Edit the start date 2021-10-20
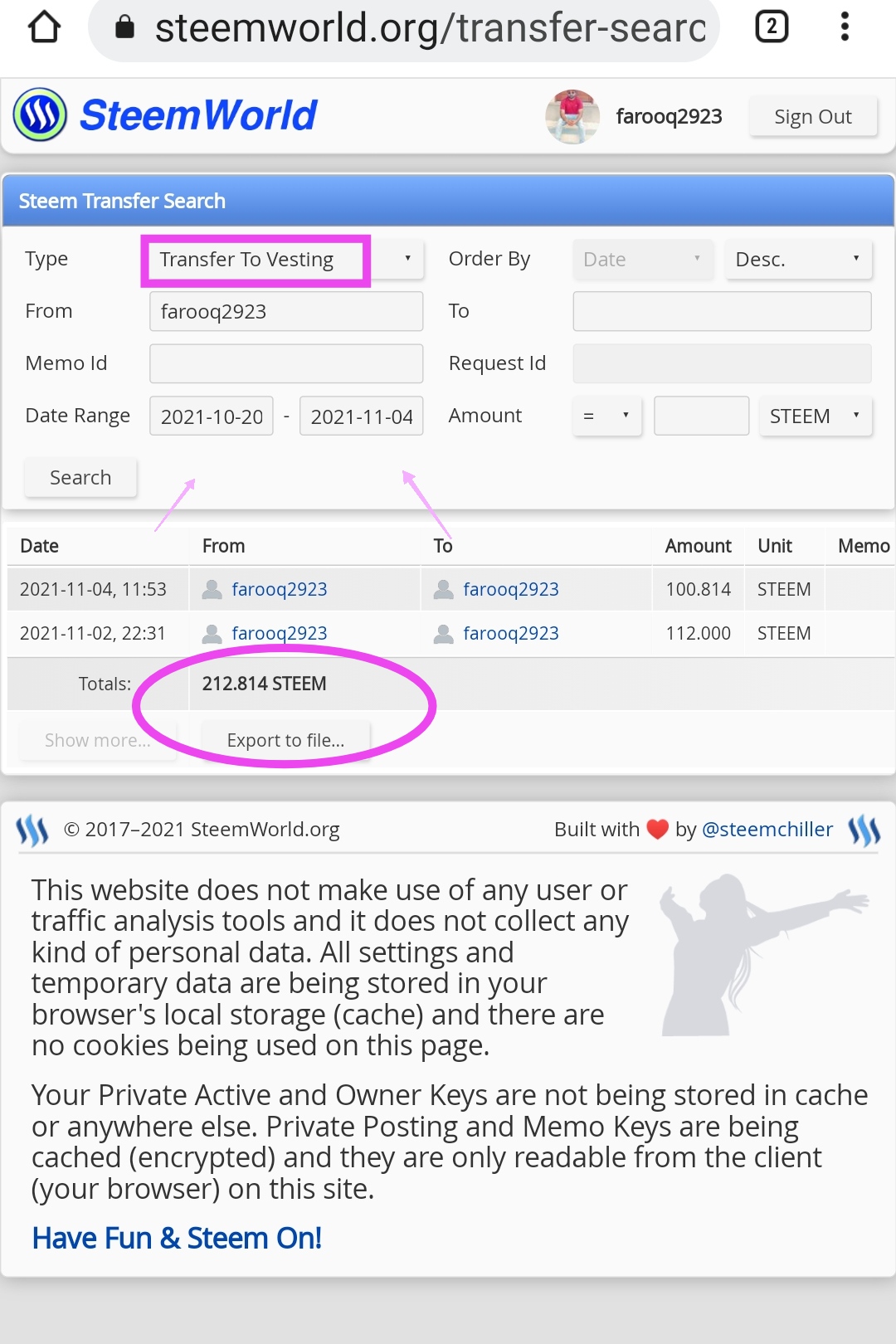 point(212,416)
